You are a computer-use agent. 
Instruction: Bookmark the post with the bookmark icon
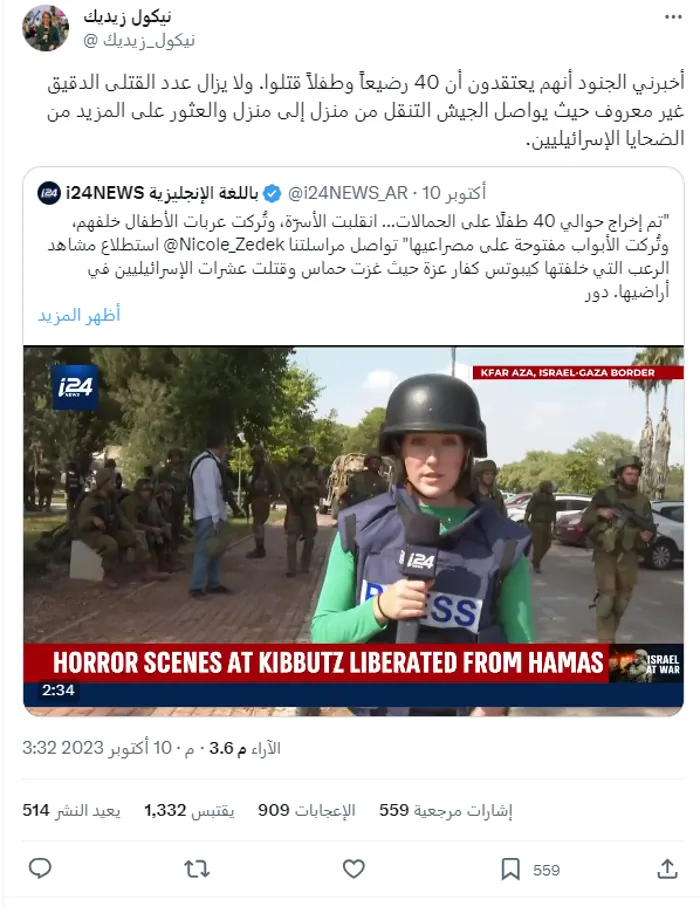[510, 869]
